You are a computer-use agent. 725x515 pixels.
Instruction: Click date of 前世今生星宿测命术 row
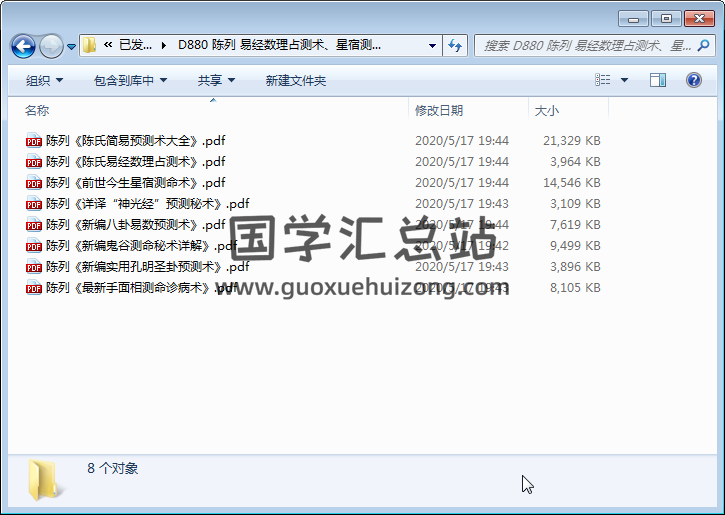coord(462,183)
